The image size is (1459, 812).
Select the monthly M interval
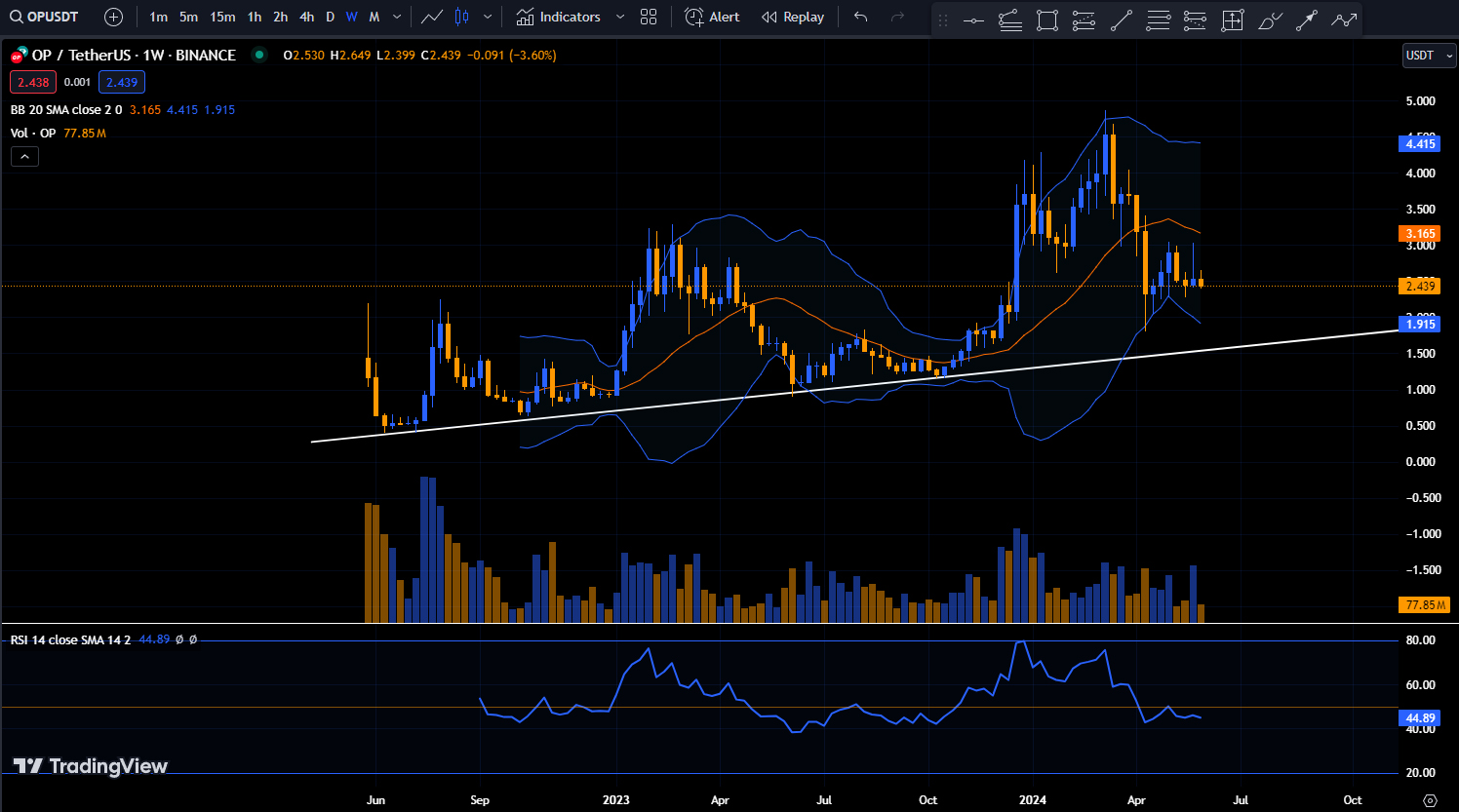tap(374, 17)
